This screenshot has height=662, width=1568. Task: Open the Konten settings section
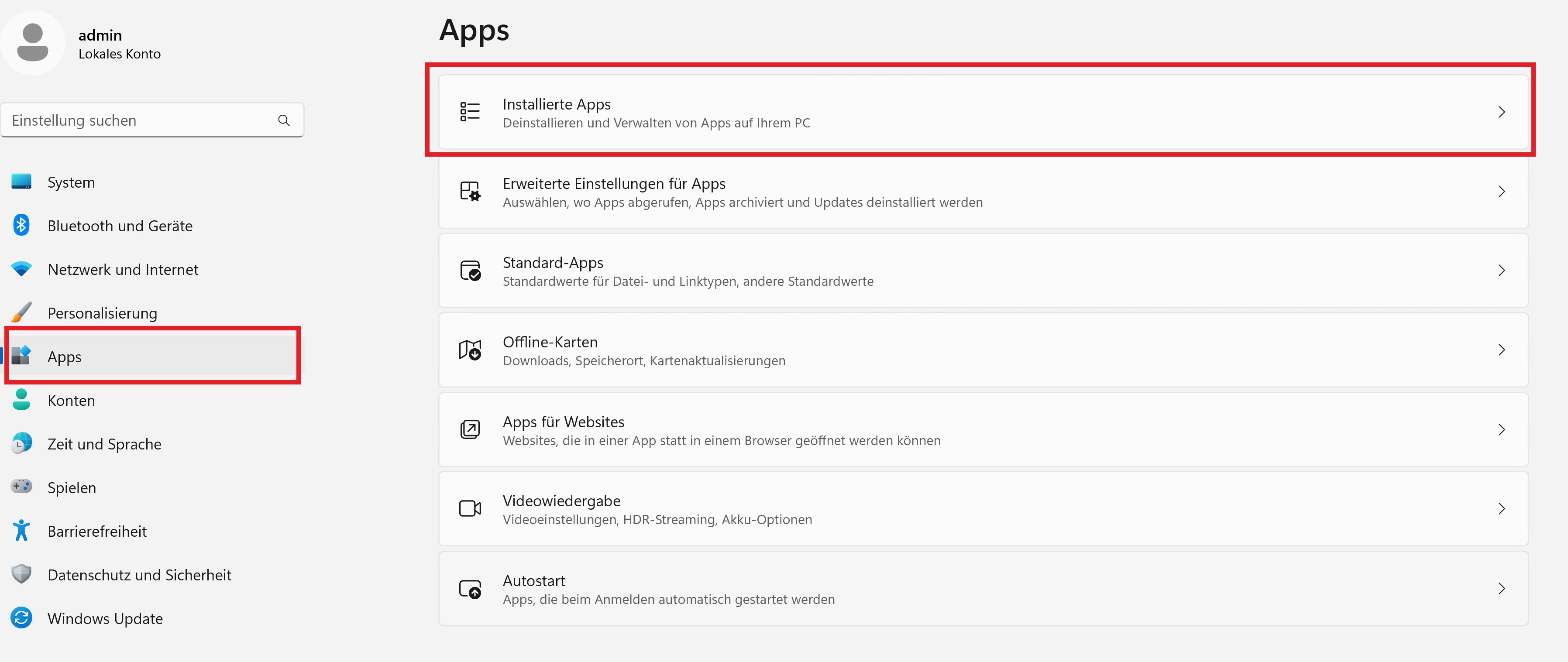(x=71, y=400)
